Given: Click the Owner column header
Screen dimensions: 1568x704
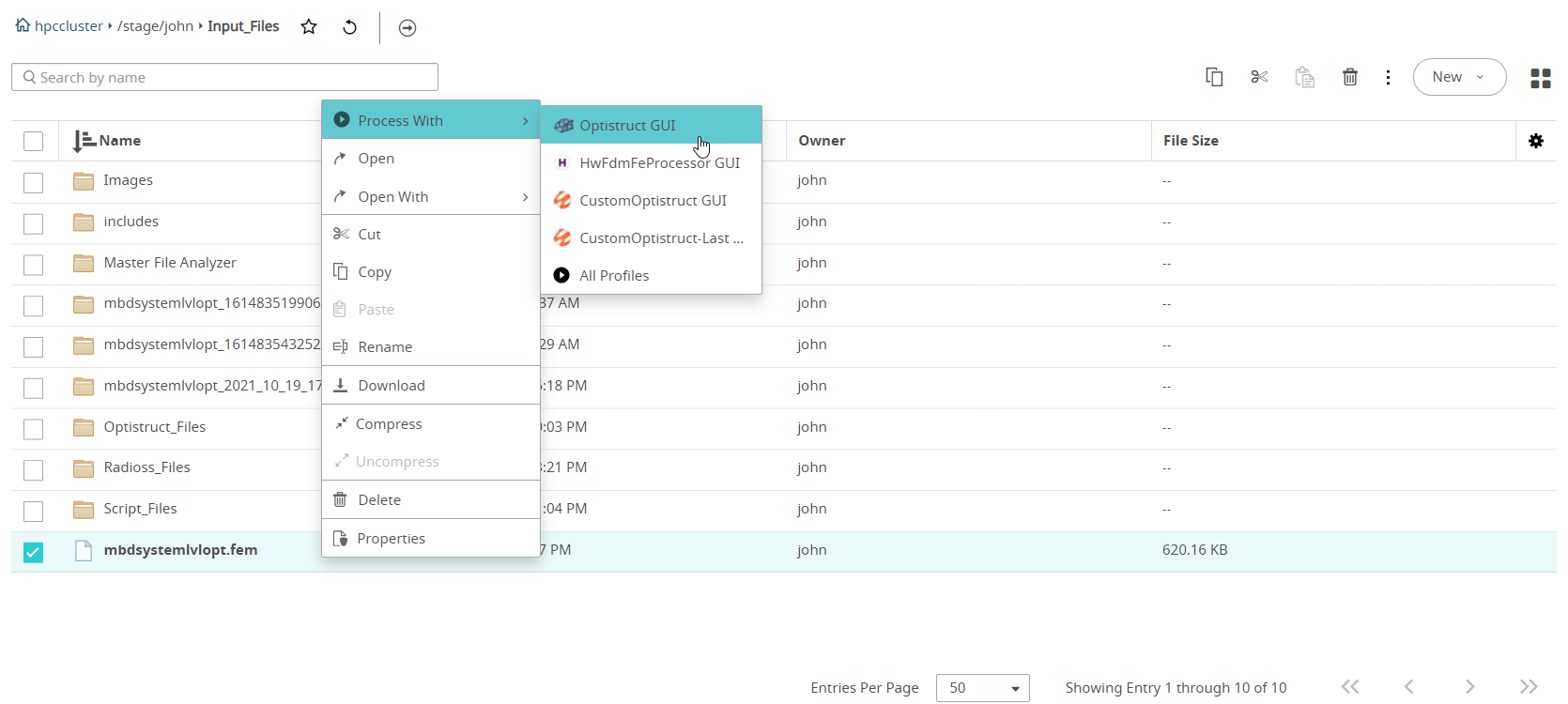Looking at the screenshot, I should coord(822,141).
